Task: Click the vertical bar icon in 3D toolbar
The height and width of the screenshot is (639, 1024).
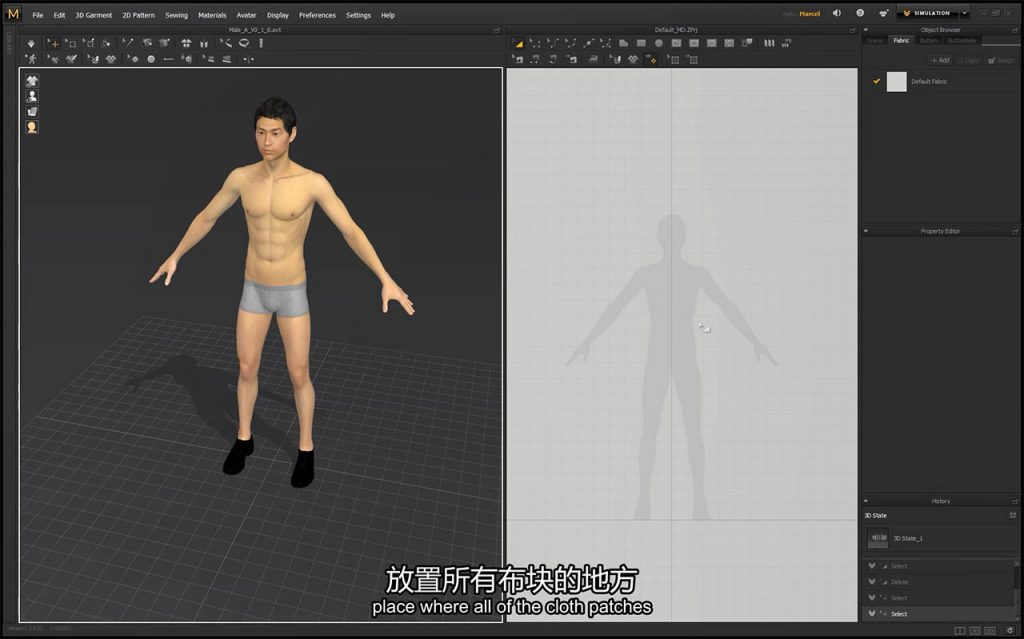Action: coord(261,43)
